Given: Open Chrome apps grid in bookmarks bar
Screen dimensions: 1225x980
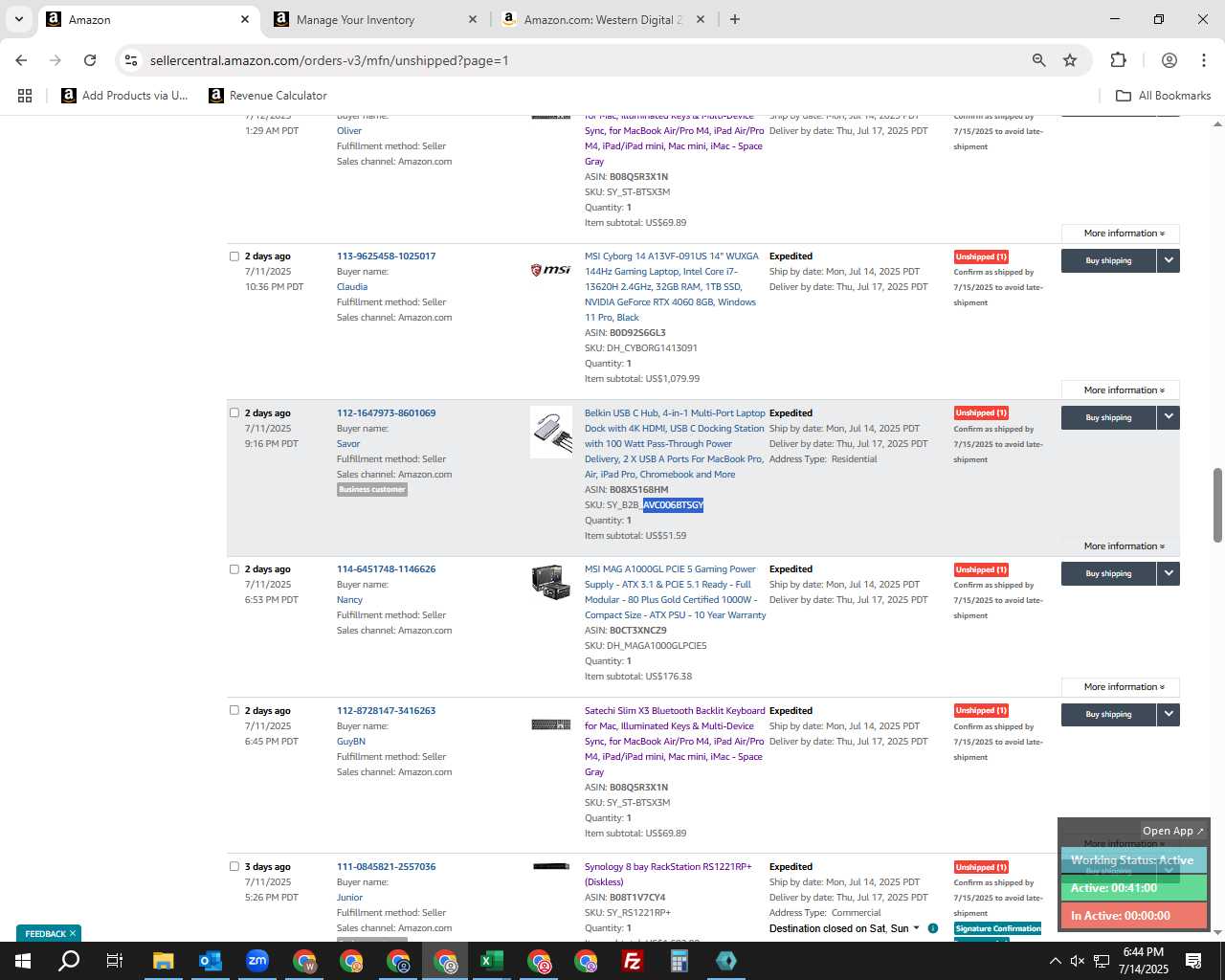Looking at the screenshot, I should [x=25, y=96].
